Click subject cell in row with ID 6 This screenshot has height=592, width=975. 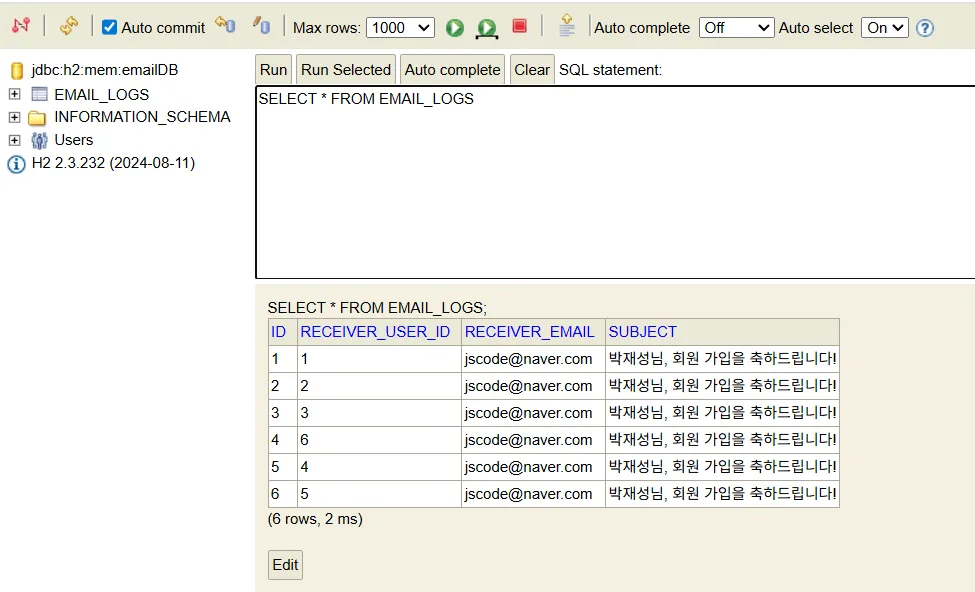[723, 494]
